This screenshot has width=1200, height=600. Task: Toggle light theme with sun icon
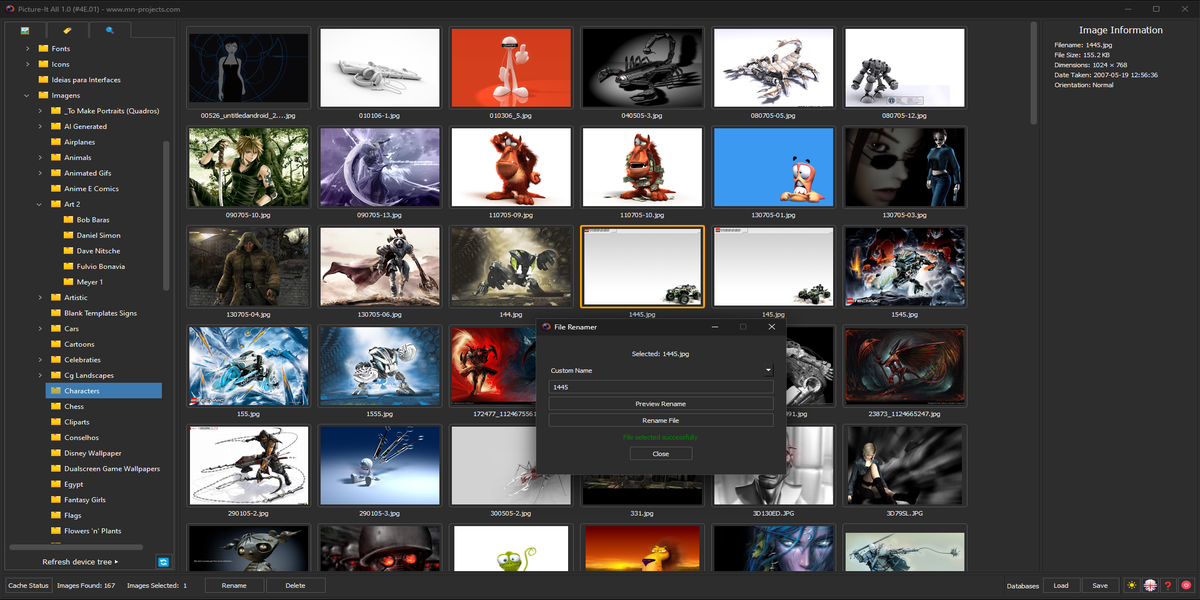pyautogui.click(x=1132, y=585)
